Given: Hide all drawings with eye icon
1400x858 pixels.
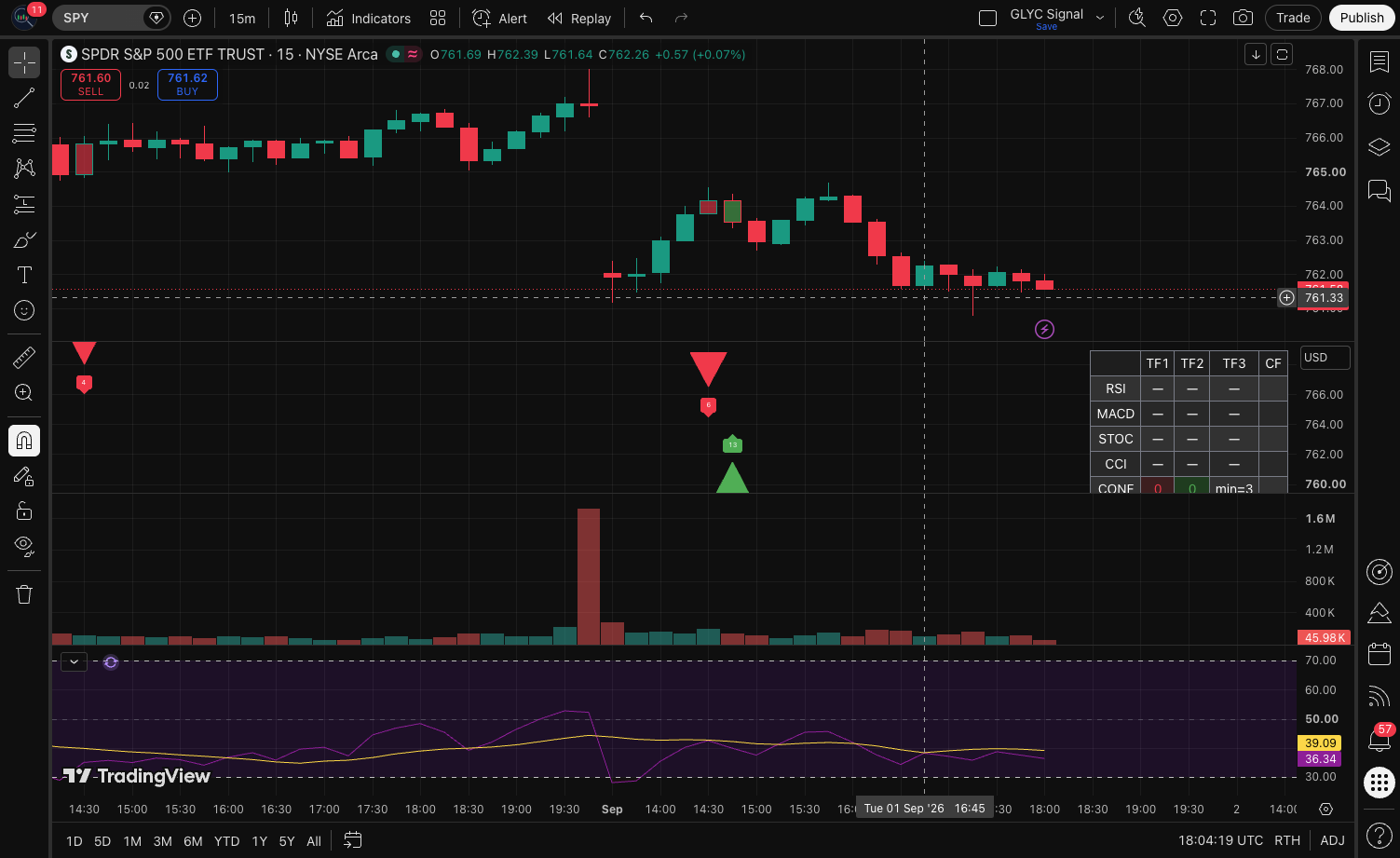Looking at the screenshot, I should pos(24,545).
